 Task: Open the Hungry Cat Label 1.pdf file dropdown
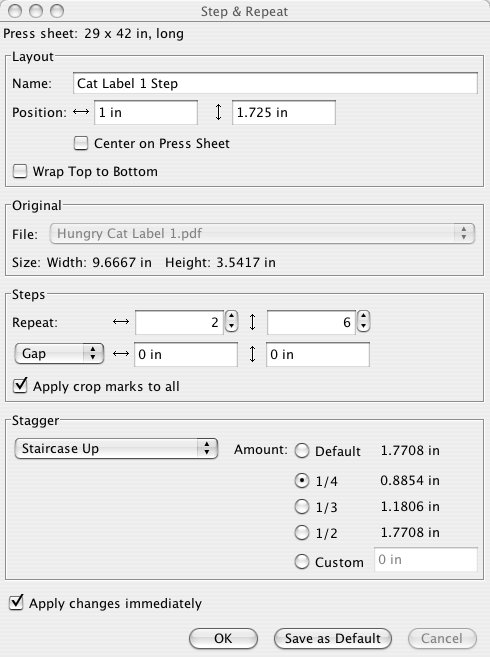(262, 233)
